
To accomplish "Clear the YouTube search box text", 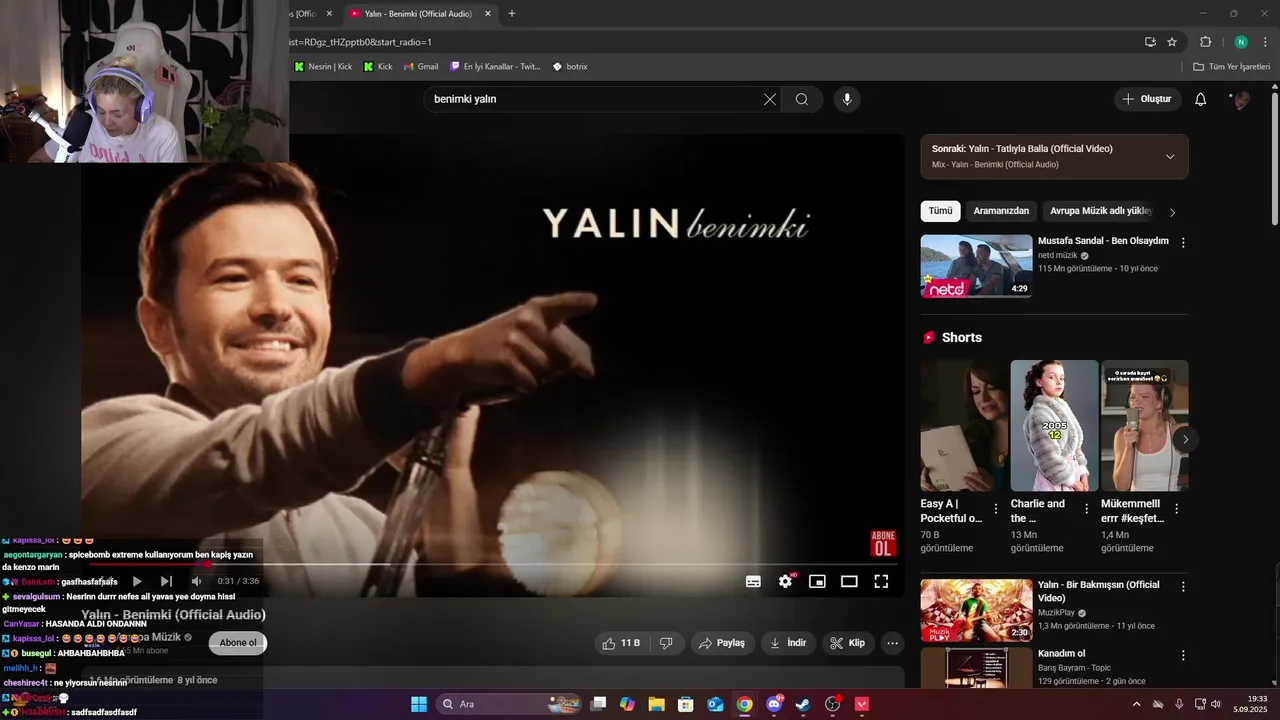I will coord(770,99).
